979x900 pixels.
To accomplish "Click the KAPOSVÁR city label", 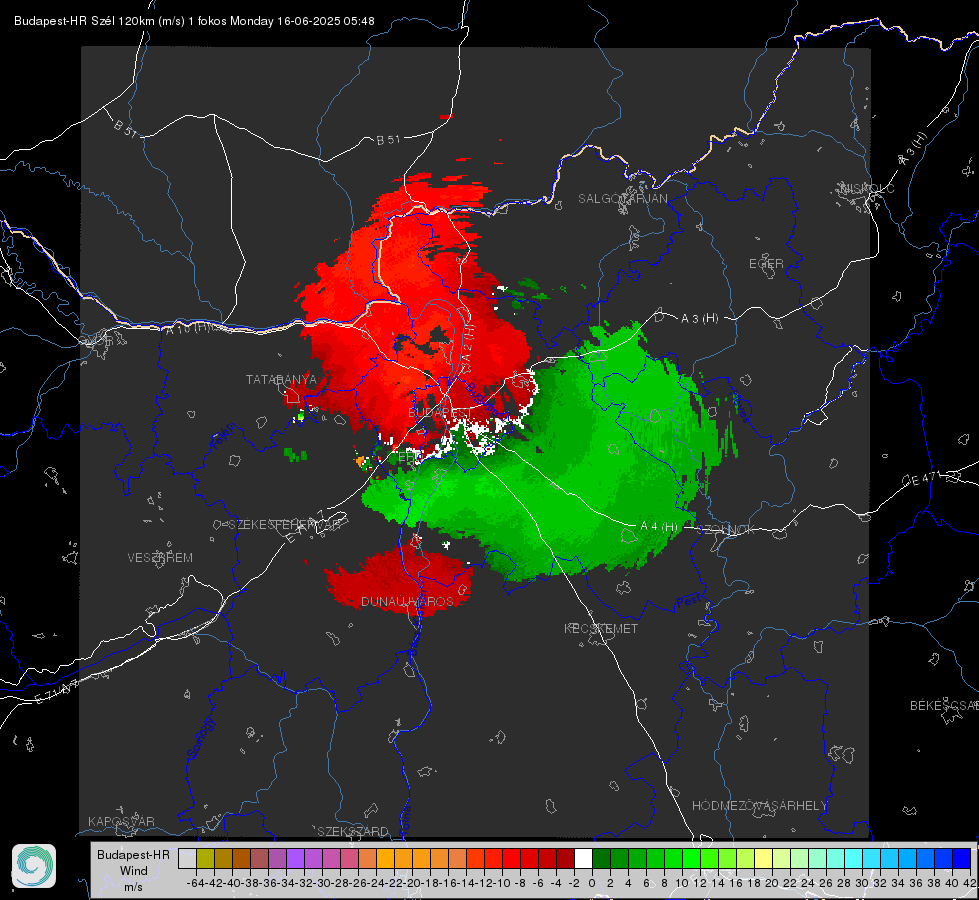I will pos(121,821).
